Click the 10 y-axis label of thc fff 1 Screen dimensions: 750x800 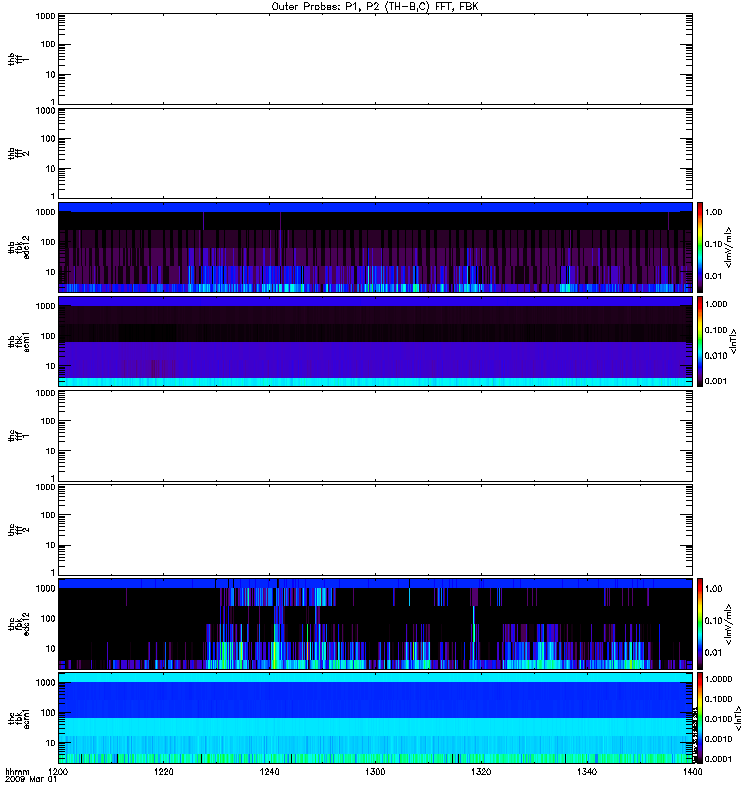pyautogui.click(x=51, y=451)
